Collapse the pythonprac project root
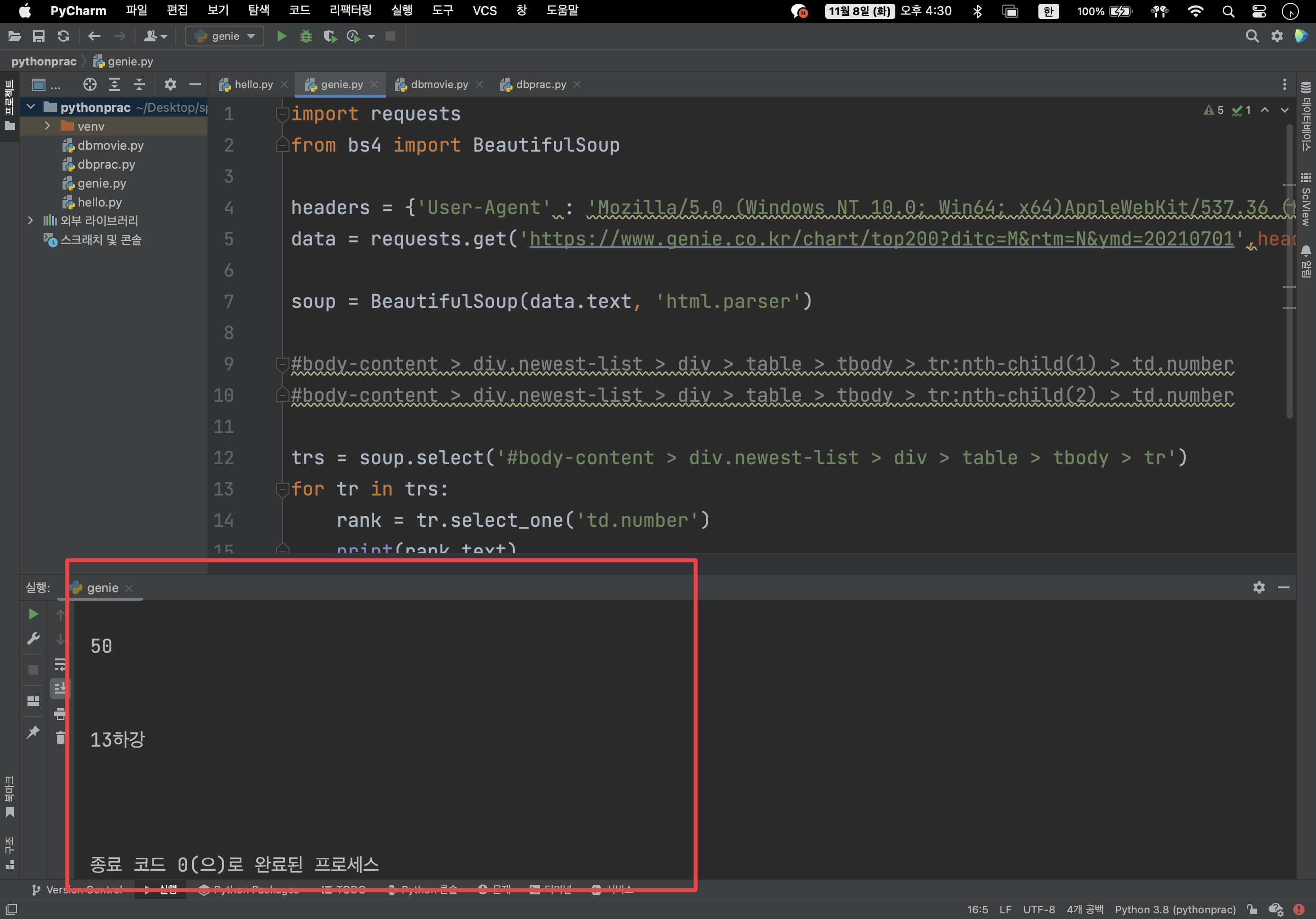This screenshot has height=919, width=1316. [x=31, y=107]
